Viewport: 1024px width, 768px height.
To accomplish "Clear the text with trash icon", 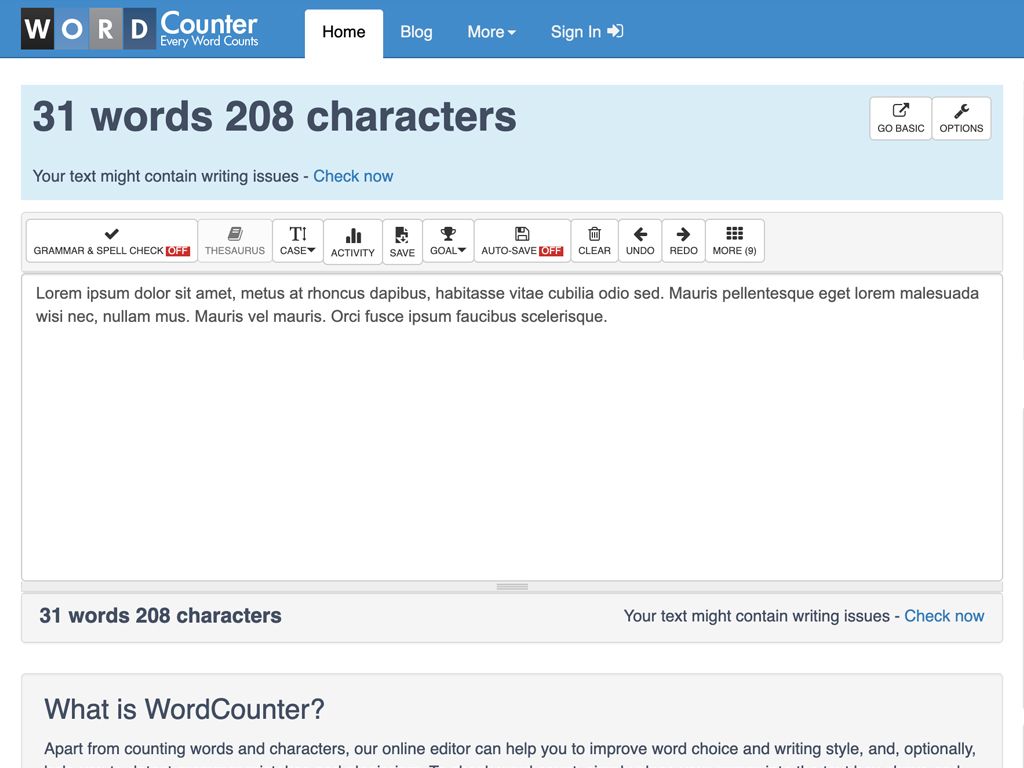I will tap(594, 241).
